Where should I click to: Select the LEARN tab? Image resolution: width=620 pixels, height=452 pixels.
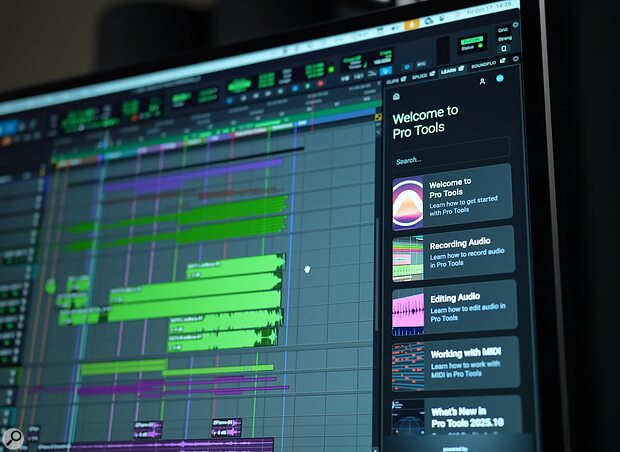point(448,71)
